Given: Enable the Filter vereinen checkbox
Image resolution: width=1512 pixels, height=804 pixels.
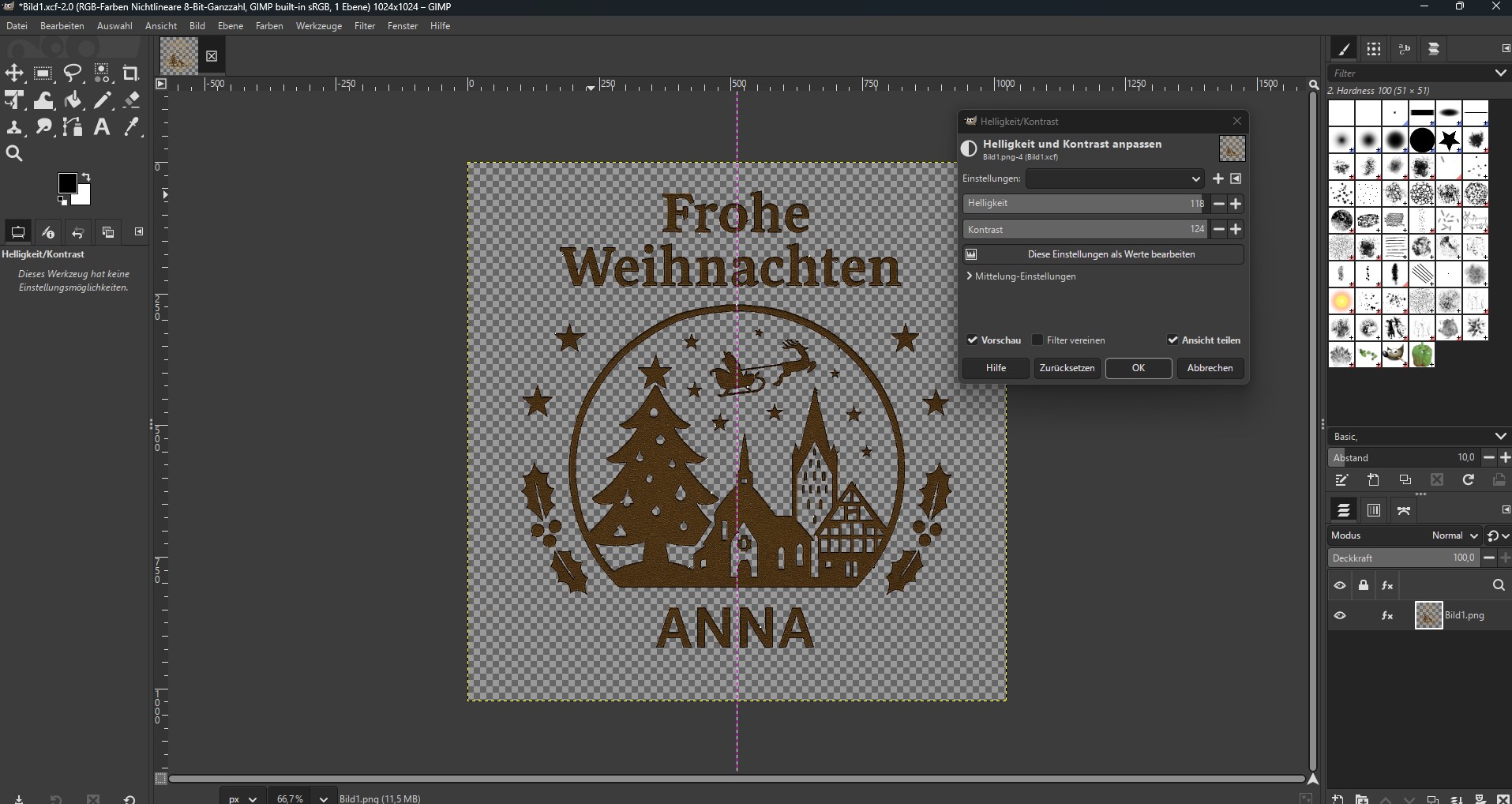Looking at the screenshot, I should 1038,340.
